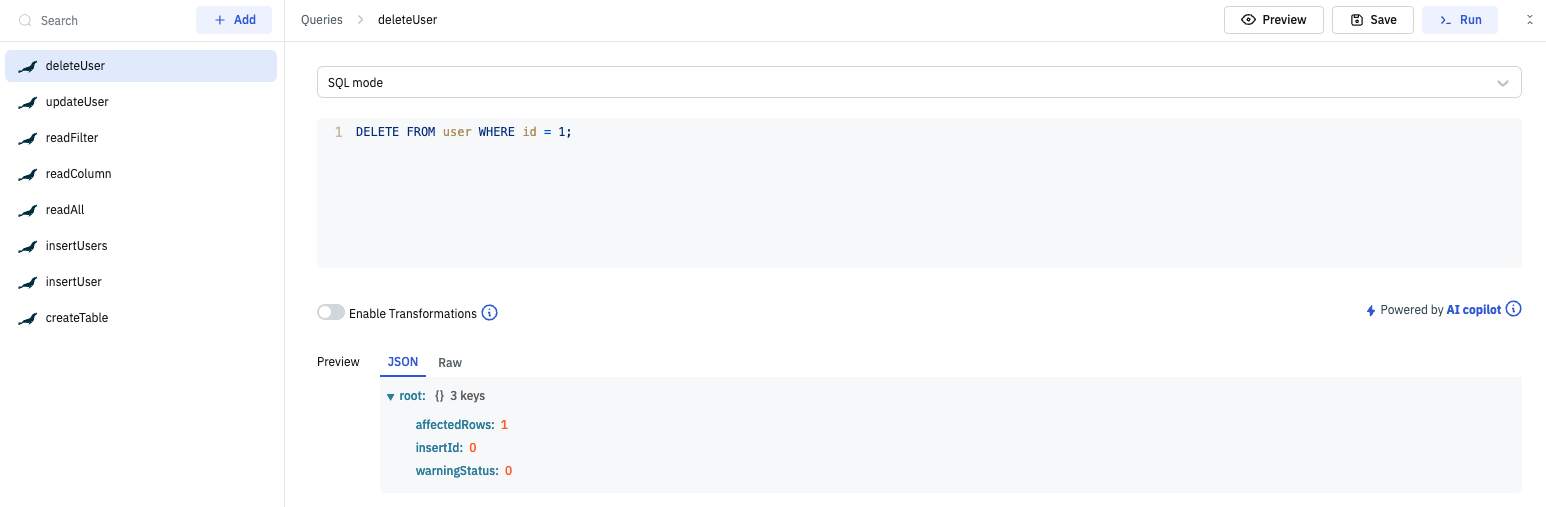Click the Preview button with eye icon

[x=1273, y=20]
